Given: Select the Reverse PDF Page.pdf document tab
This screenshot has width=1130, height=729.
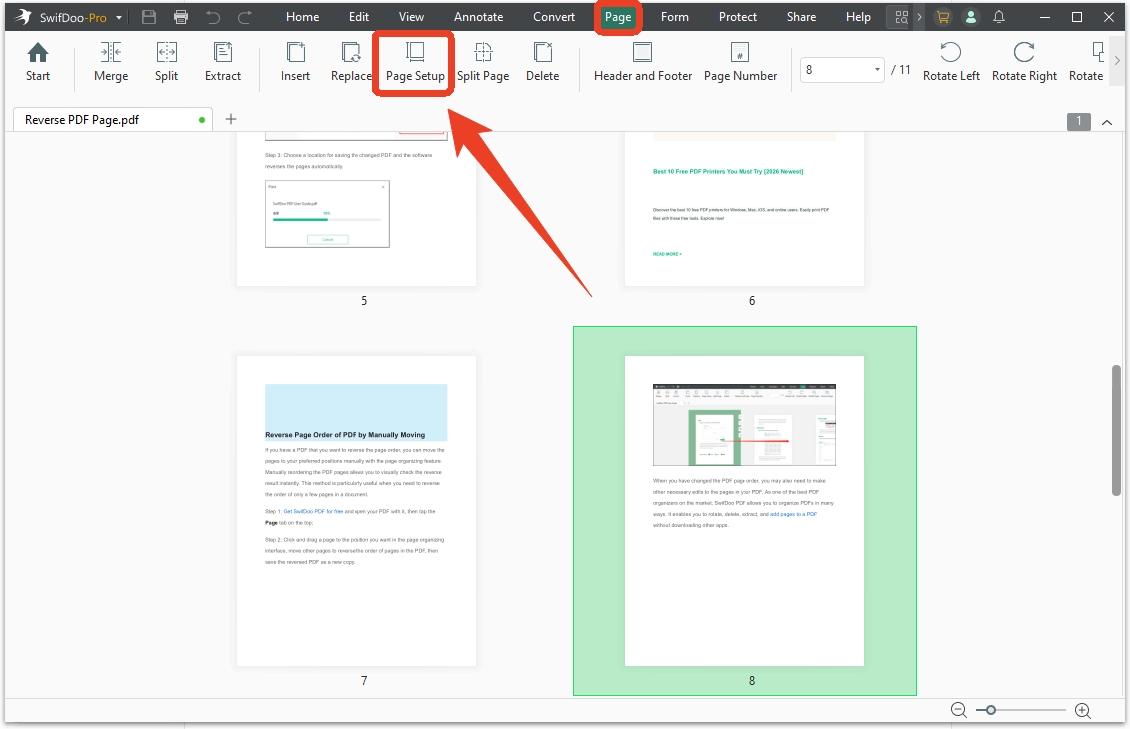Looking at the screenshot, I should pyautogui.click(x=113, y=120).
